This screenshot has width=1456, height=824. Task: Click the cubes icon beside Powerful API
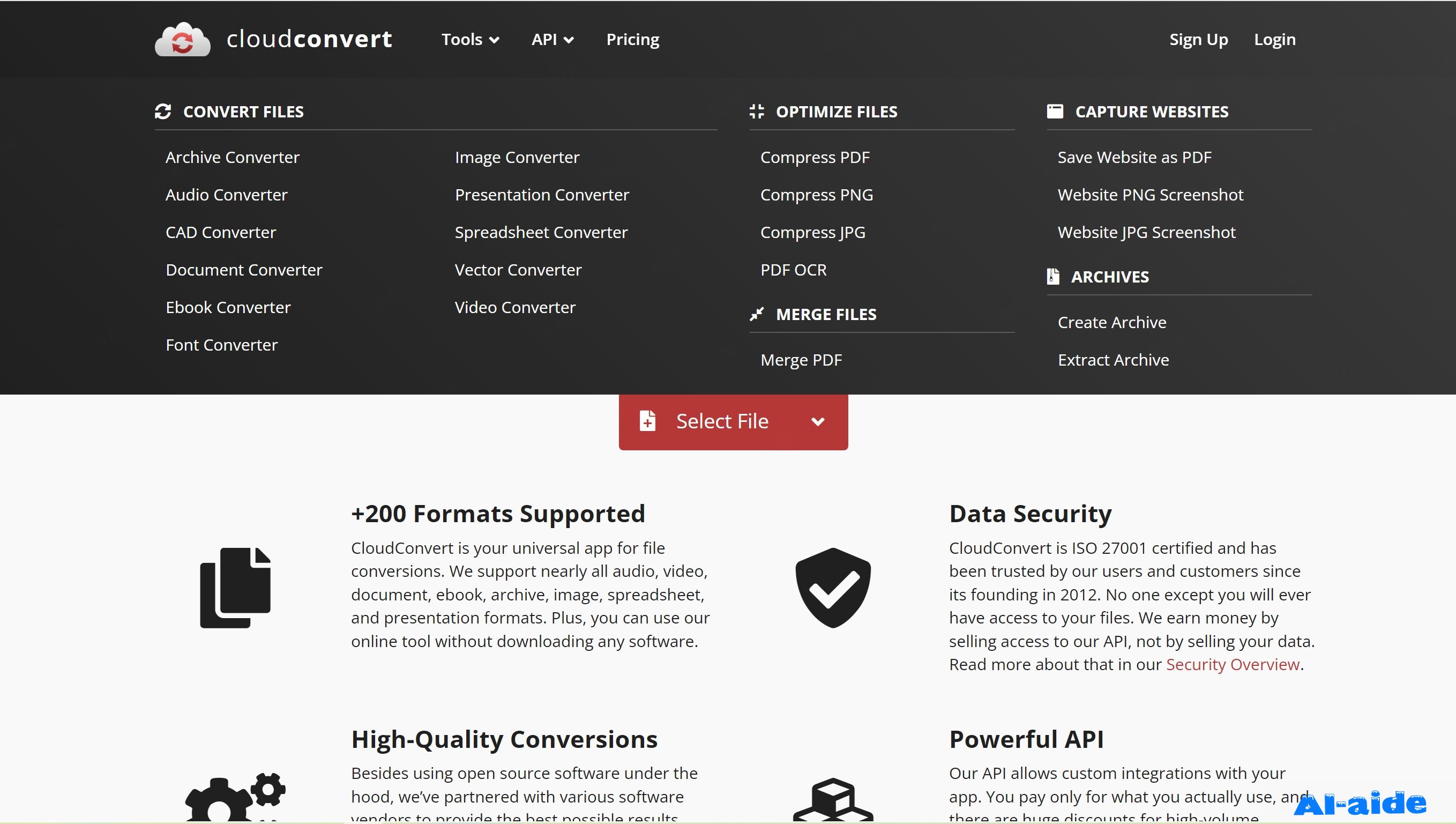coord(833,799)
